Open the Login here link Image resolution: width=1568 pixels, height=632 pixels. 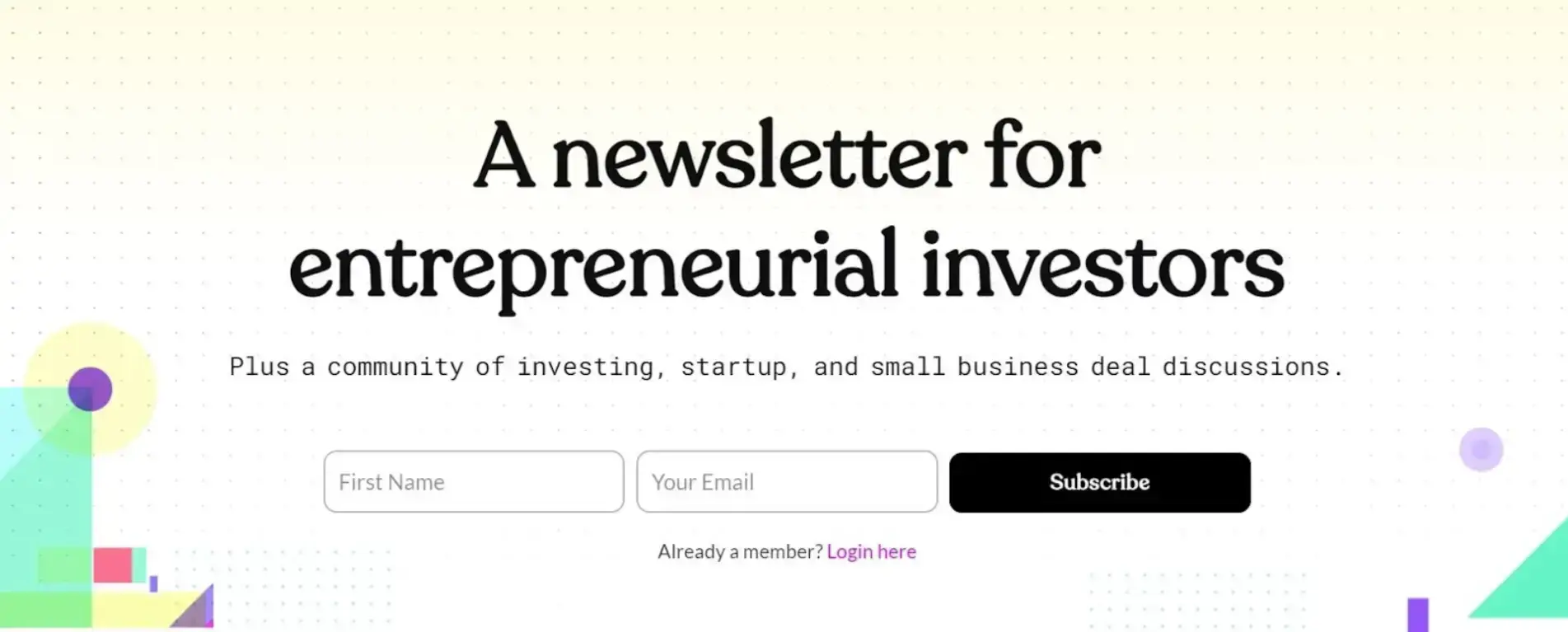871,550
